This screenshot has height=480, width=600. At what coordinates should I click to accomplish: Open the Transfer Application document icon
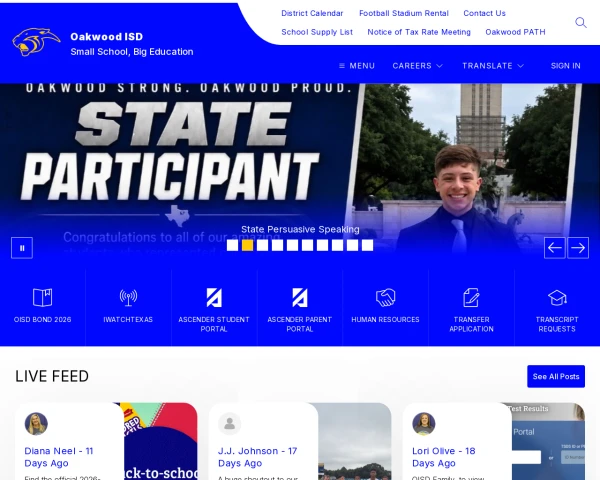pos(471,297)
